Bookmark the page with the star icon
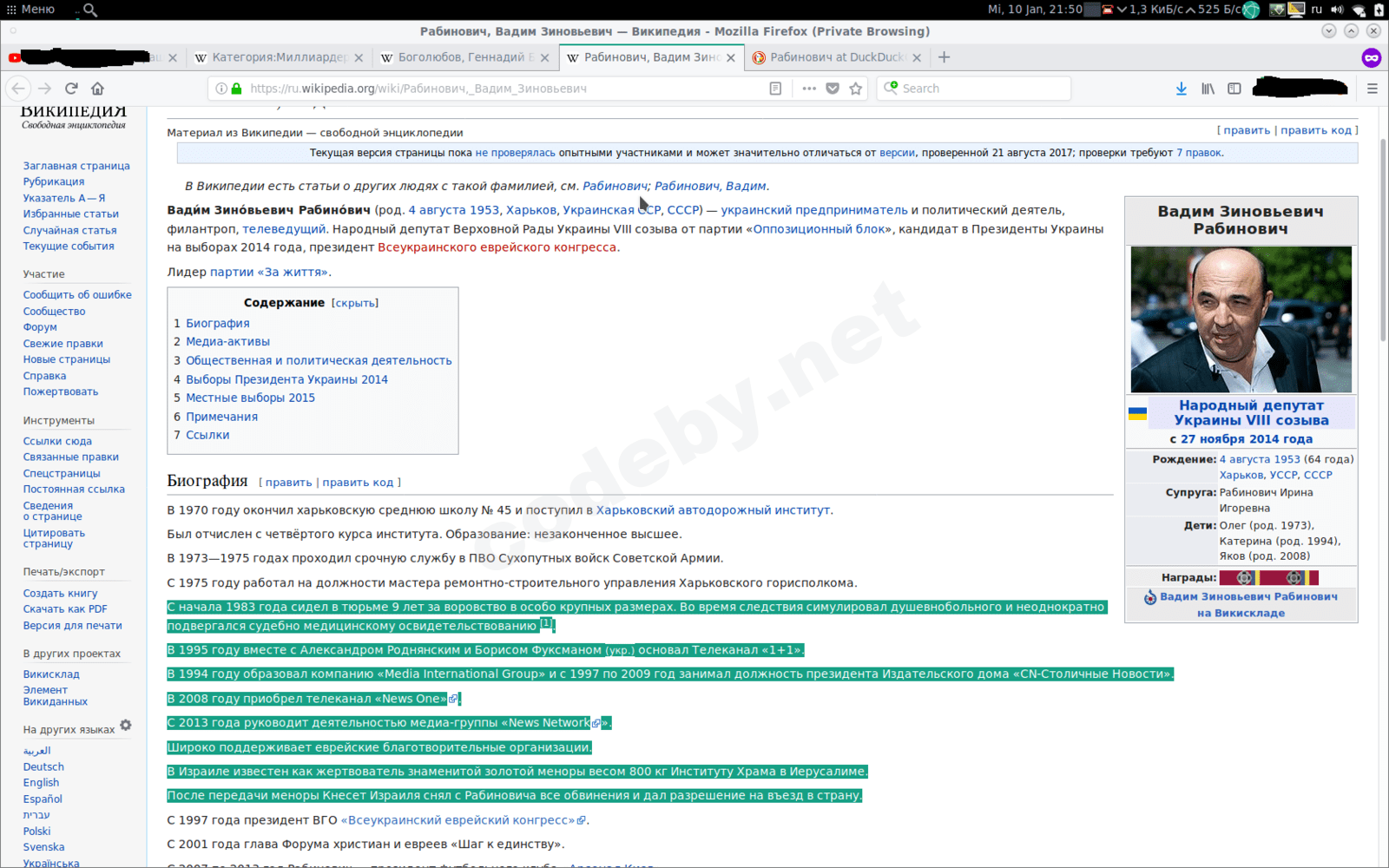This screenshot has width=1389, height=868. click(x=857, y=88)
